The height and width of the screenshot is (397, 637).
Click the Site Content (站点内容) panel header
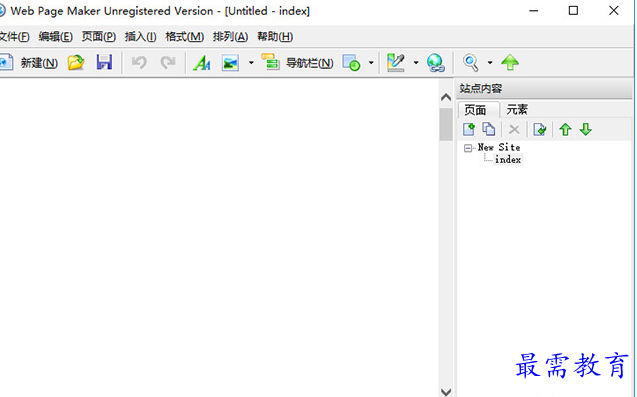coord(544,89)
